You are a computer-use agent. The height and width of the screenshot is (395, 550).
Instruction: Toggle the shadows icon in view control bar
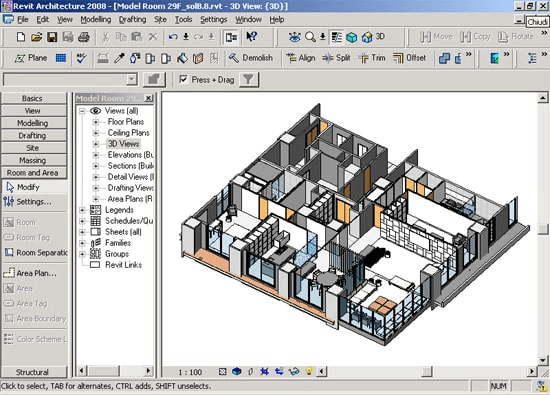point(250,371)
